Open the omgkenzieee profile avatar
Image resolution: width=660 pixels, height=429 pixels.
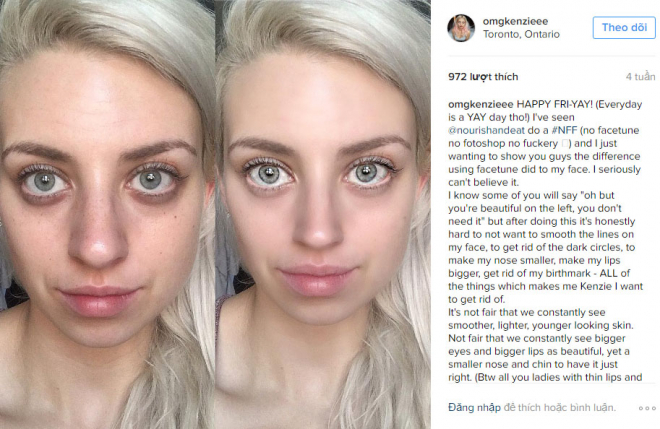(x=461, y=28)
